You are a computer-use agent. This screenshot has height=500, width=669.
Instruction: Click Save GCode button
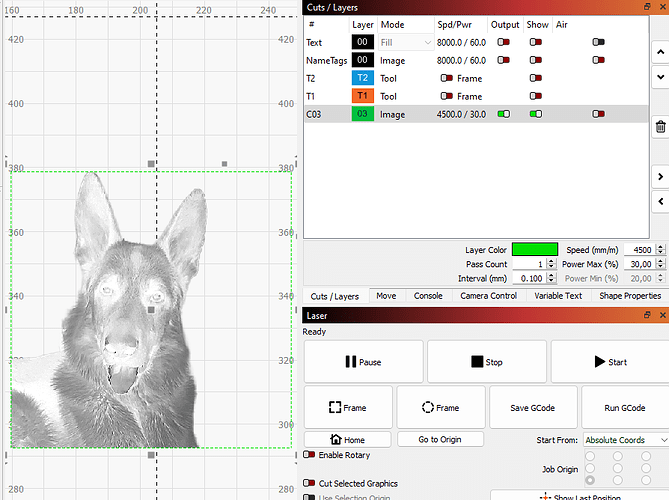pos(533,407)
